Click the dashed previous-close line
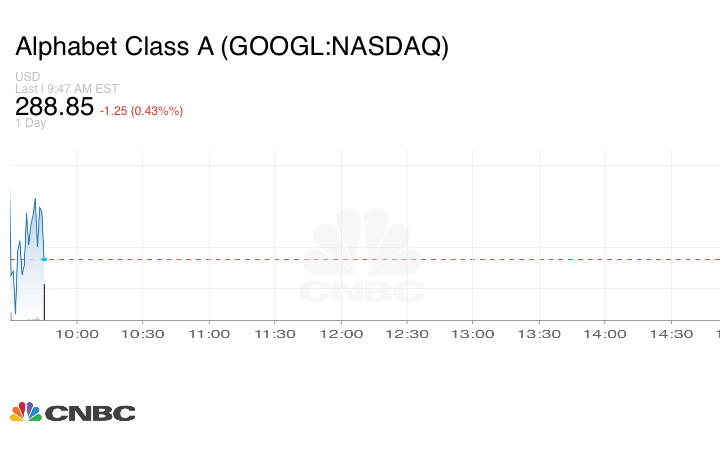 (400, 259)
